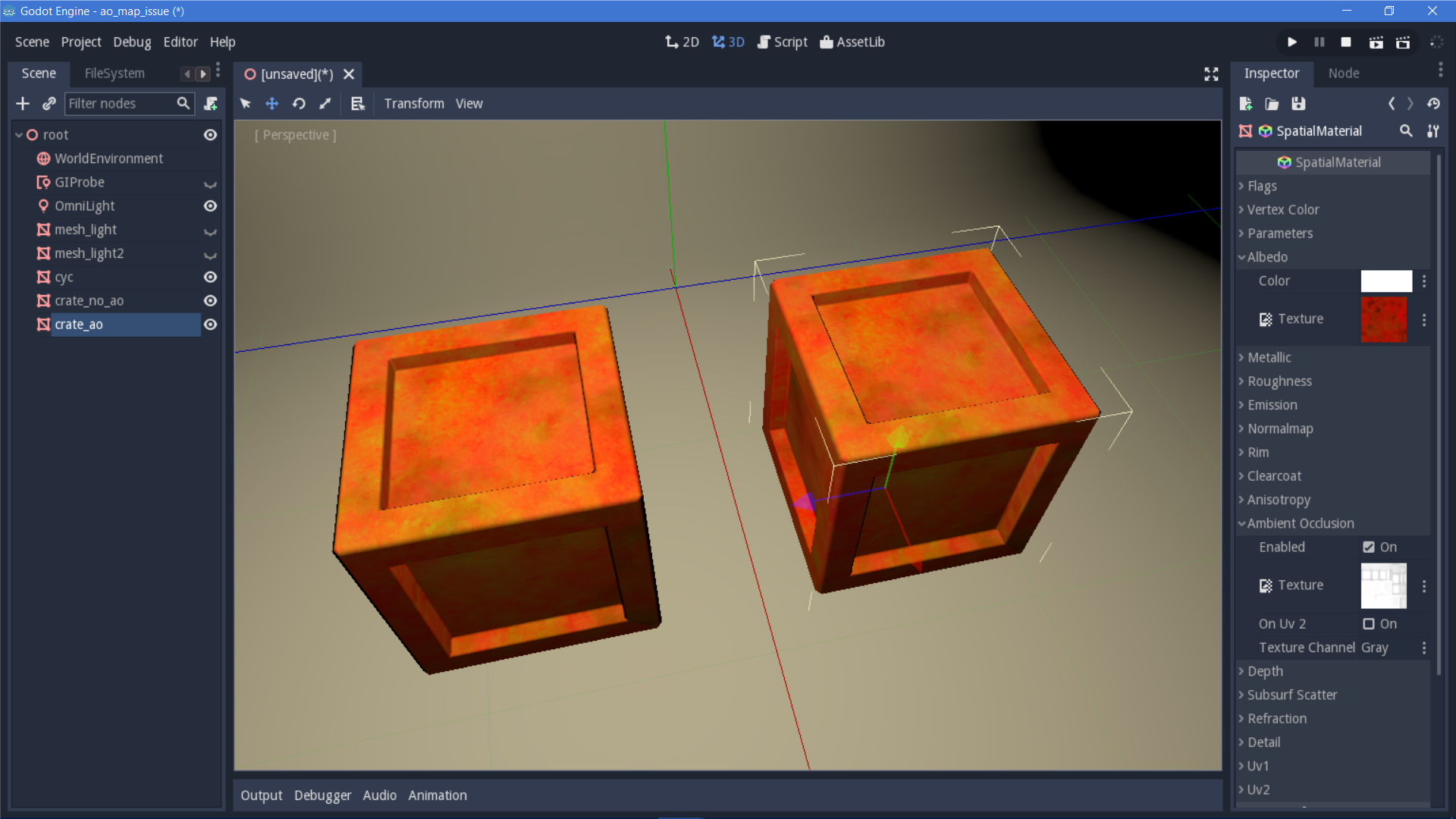Expand the Roughness section in the Inspector
The width and height of the screenshot is (1456, 819).
pos(1280,381)
